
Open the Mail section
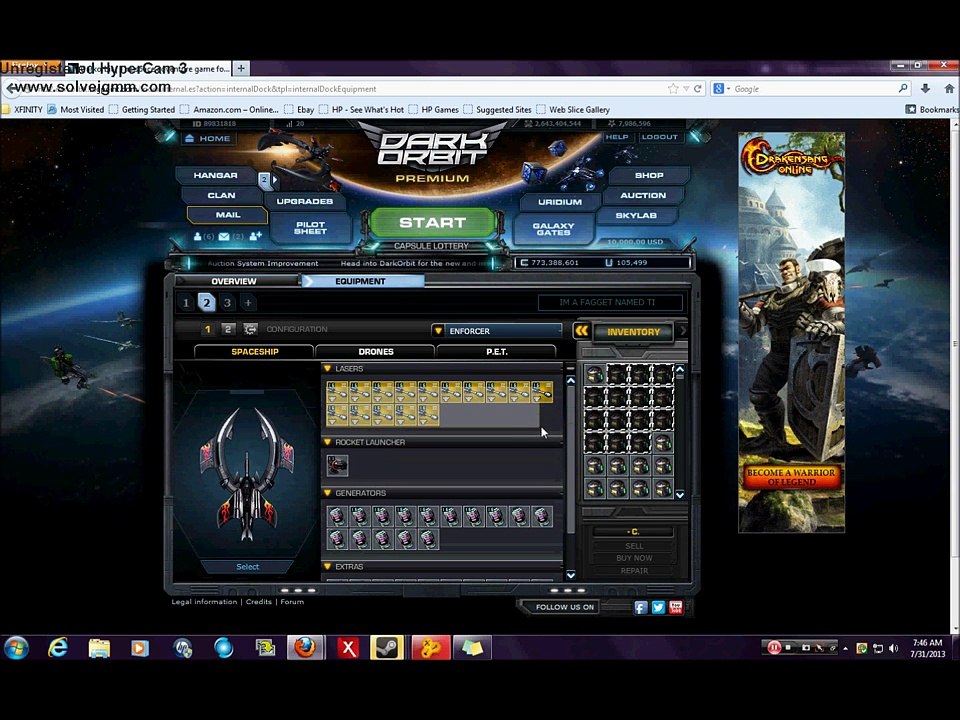click(227, 215)
